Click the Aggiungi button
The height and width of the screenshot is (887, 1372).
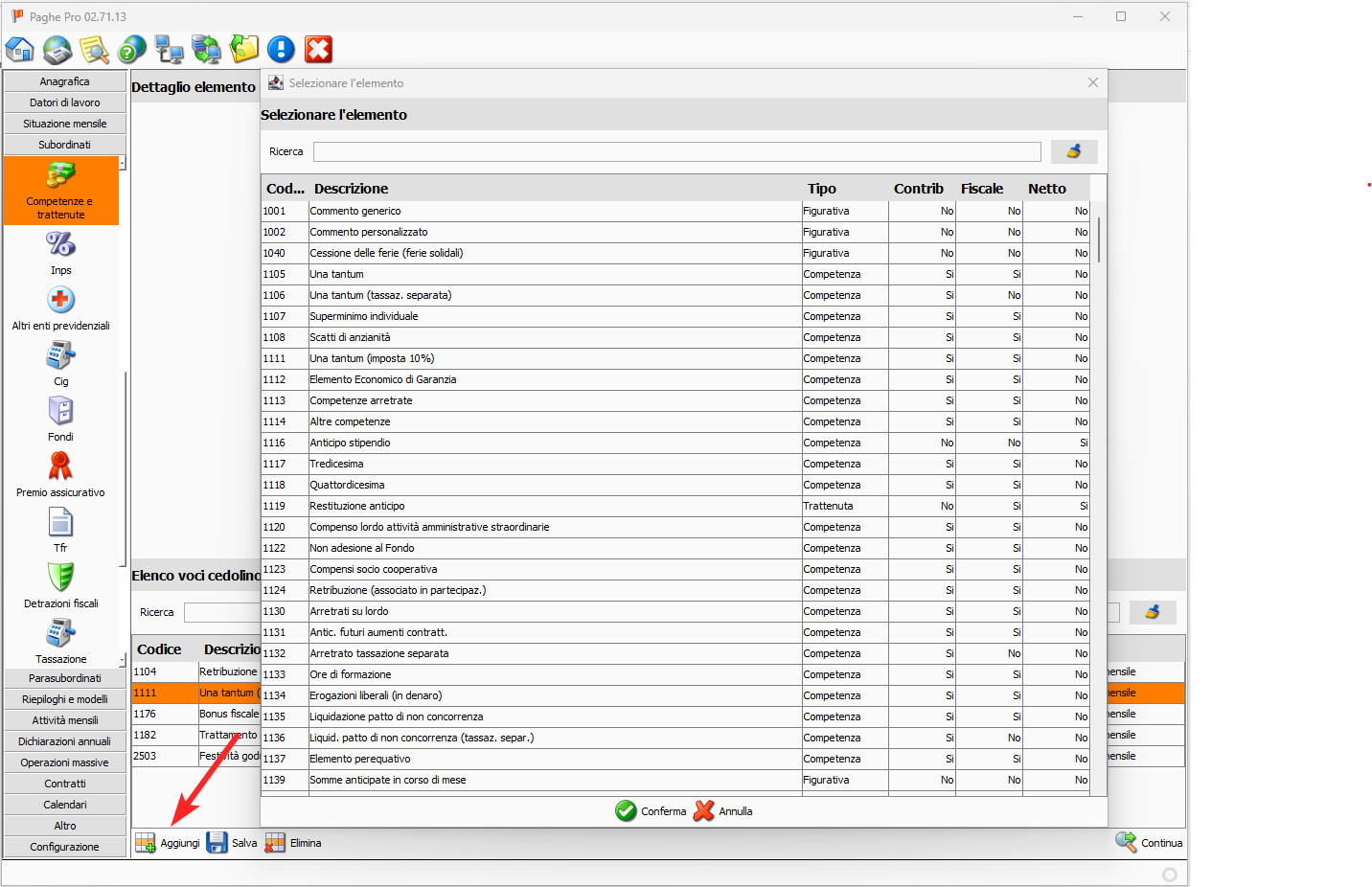tap(169, 843)
